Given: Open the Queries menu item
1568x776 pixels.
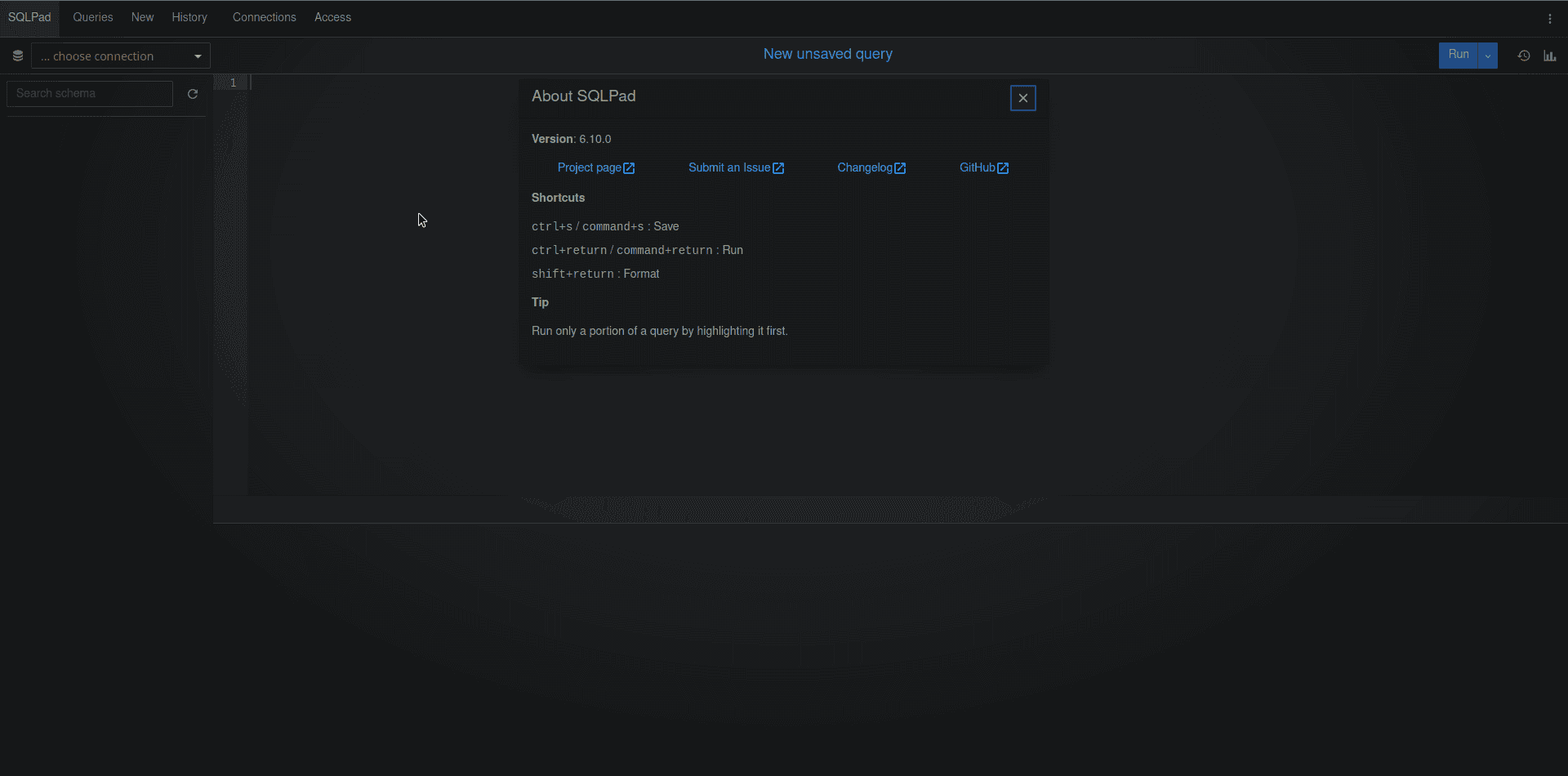Looking at the screenshot, I should tap(93, 17).
